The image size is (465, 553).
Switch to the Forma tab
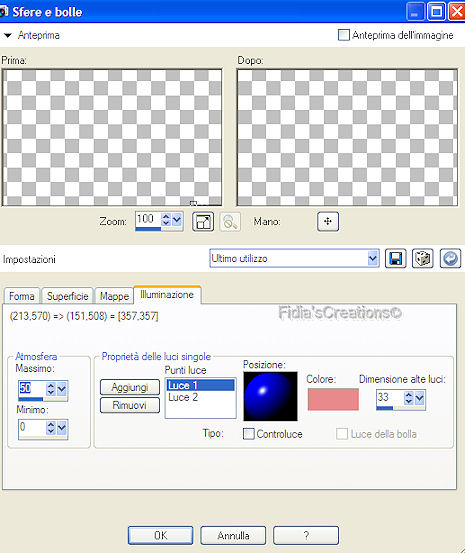(x=22, y=296)
